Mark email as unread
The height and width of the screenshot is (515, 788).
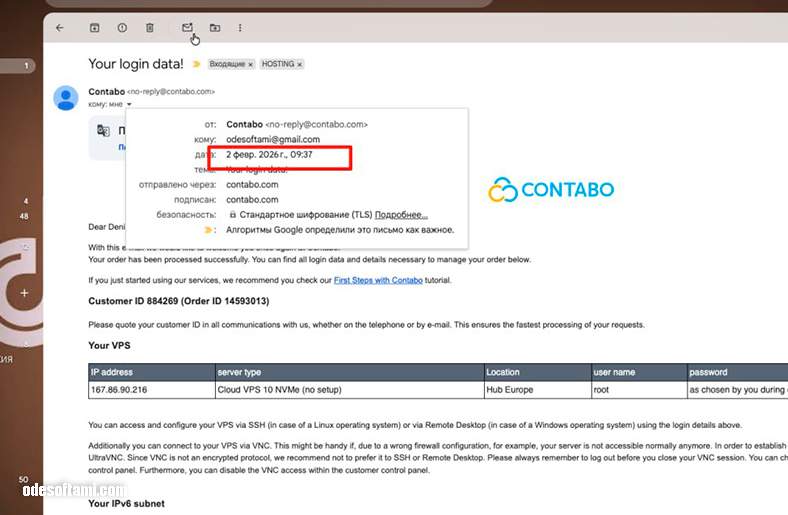187,27
